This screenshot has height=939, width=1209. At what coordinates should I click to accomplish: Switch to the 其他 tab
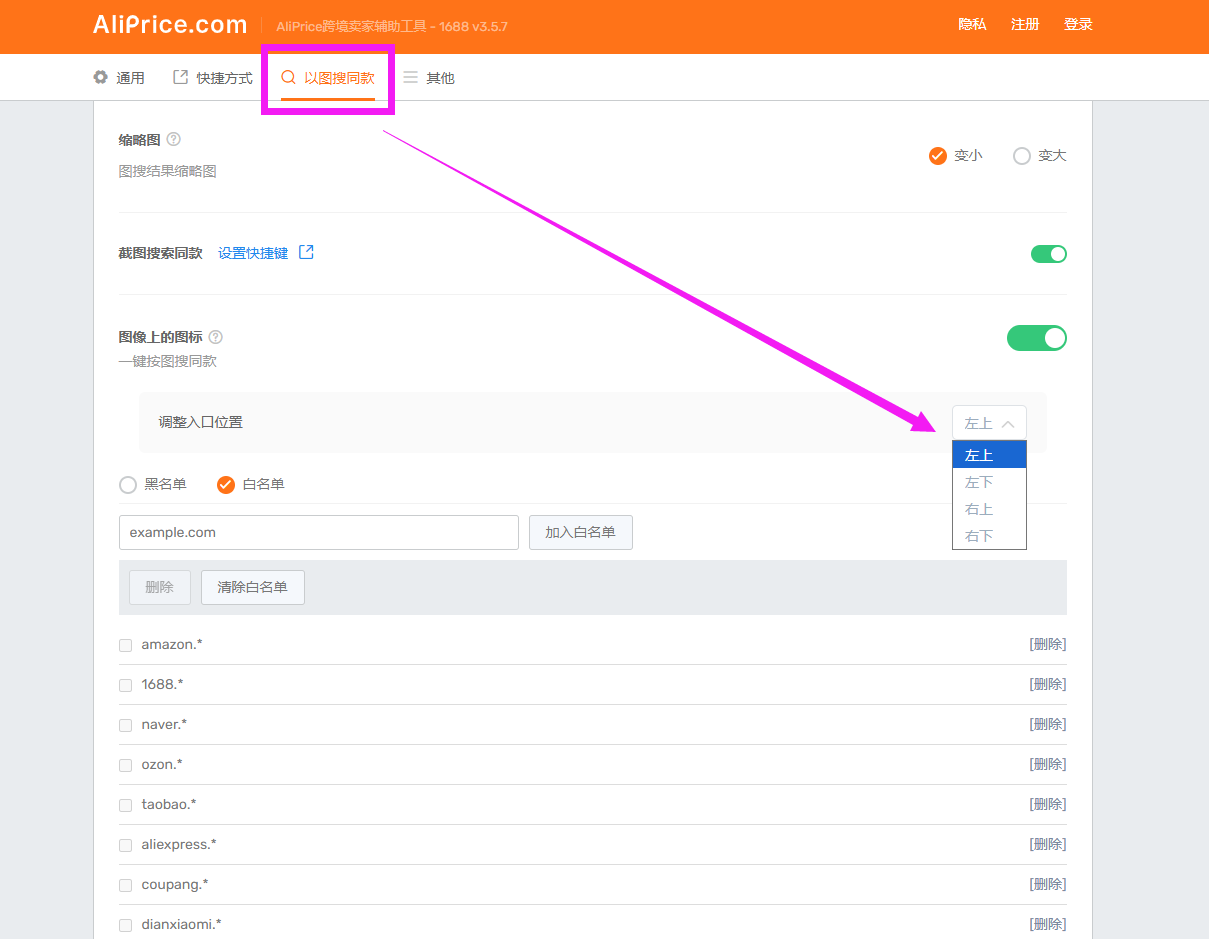click(x=429, y=78)
